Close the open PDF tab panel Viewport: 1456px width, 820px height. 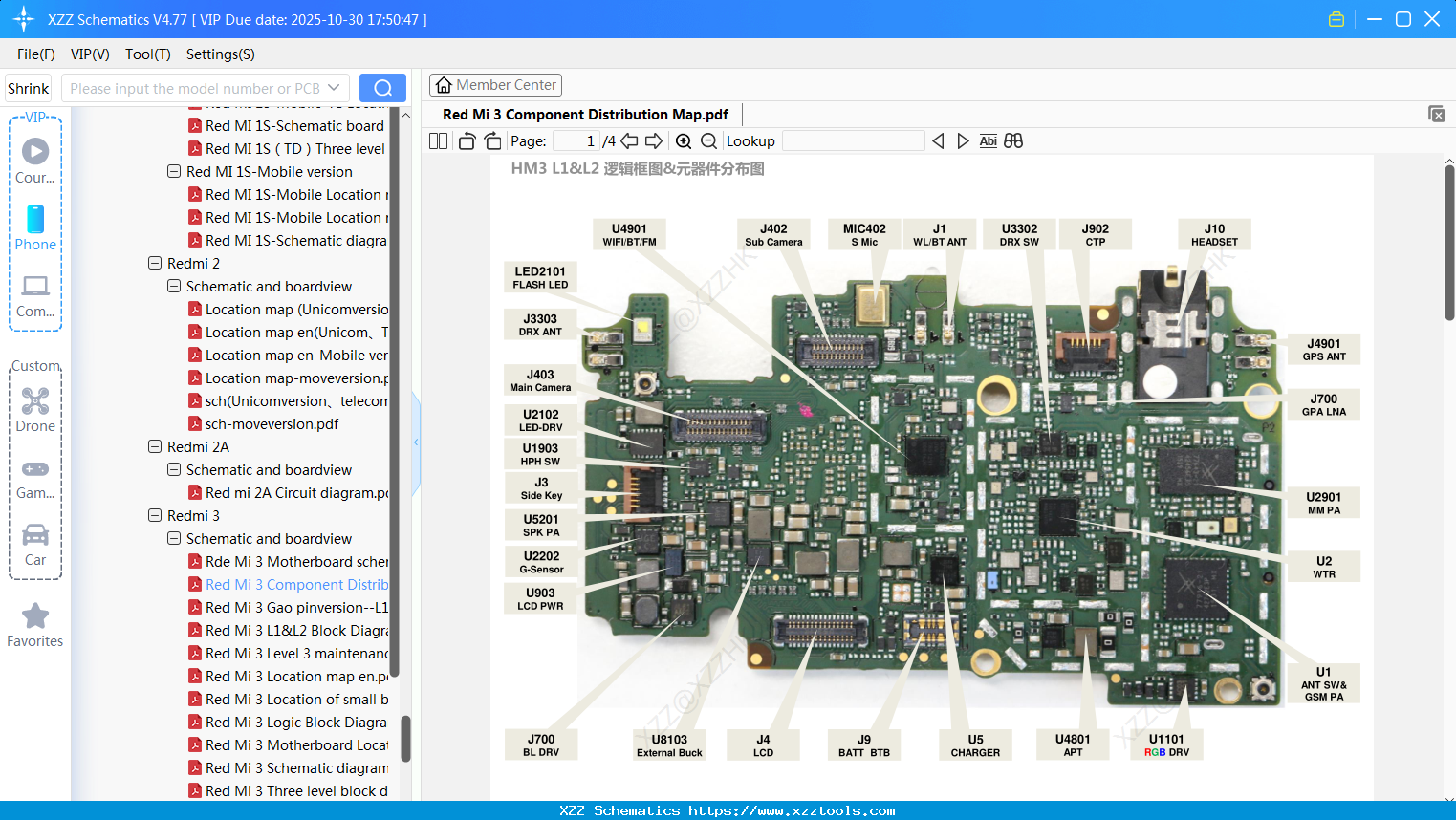1436,114
